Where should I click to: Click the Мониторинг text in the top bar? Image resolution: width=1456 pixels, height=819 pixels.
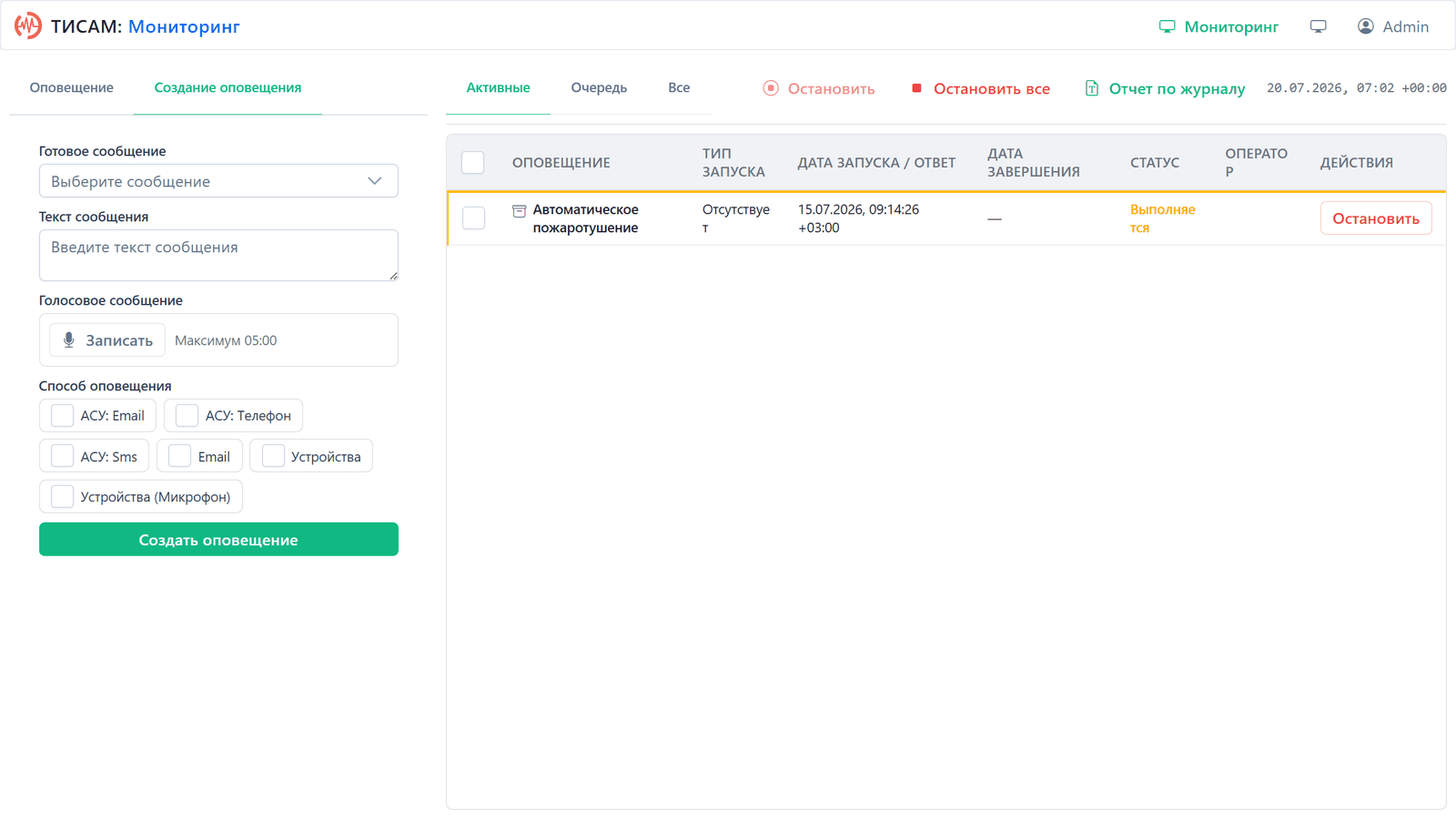(x=1231, y=26)
